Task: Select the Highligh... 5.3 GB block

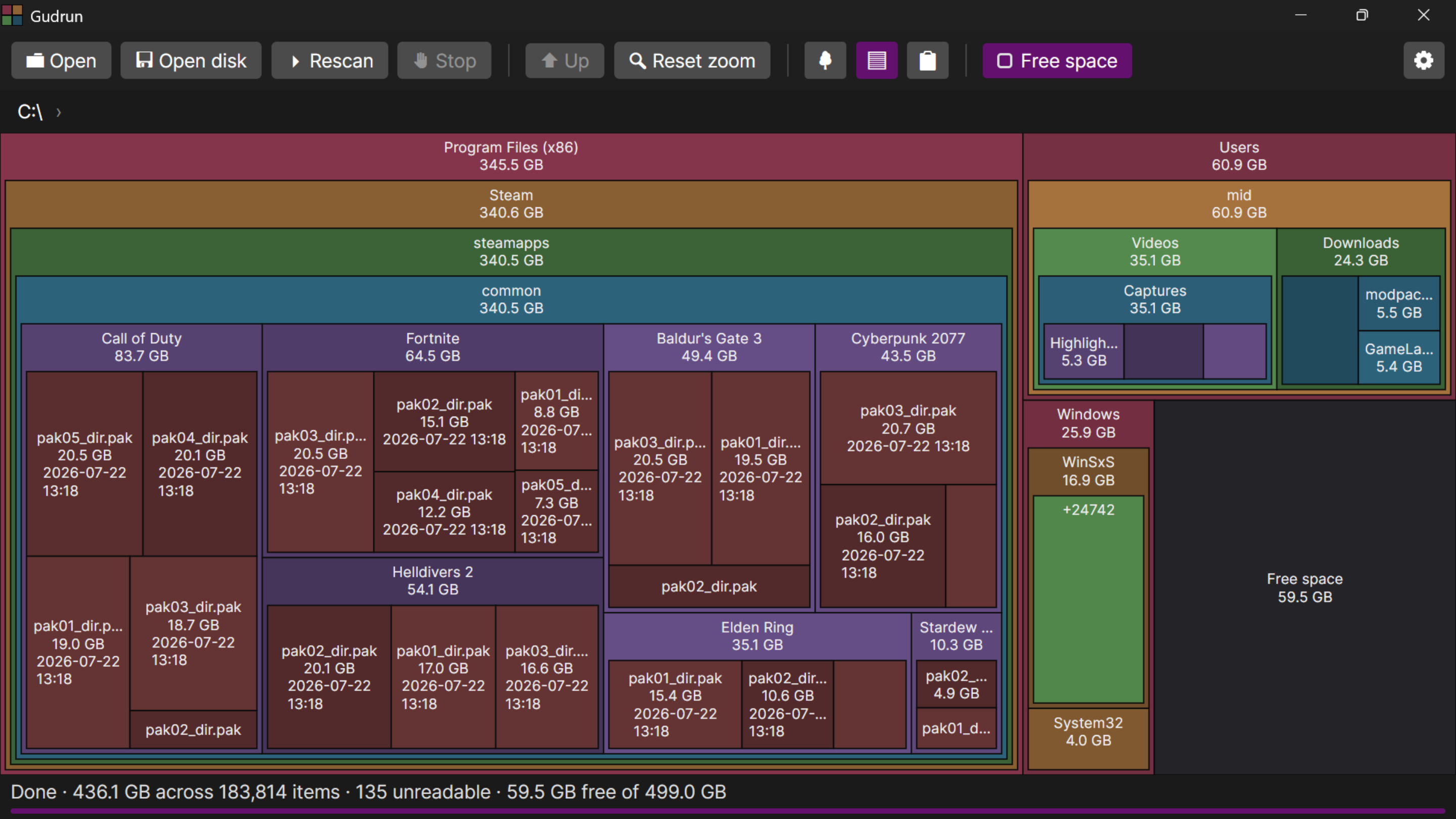Action: click(1083, 351)
